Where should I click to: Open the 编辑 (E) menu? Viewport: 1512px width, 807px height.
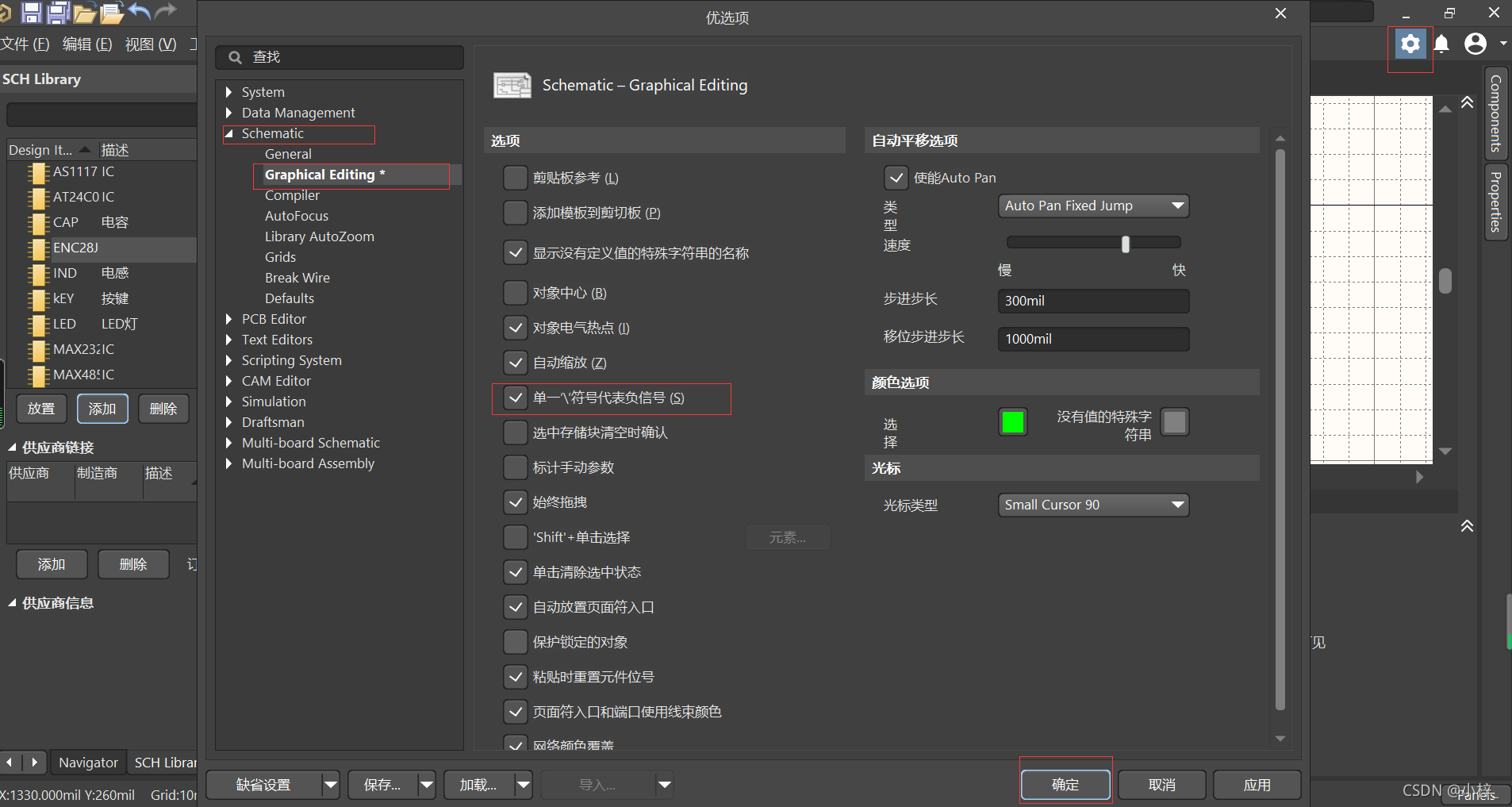point(87,44)
